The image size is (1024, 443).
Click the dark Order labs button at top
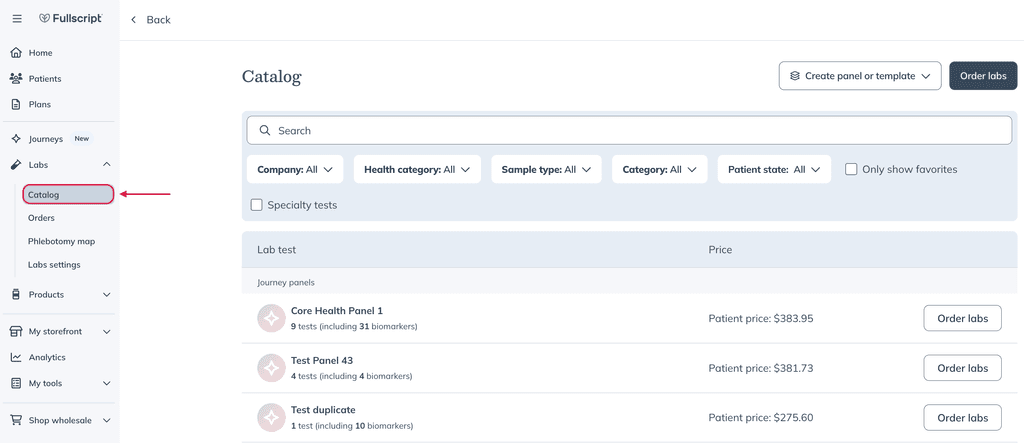click(983, 76)
